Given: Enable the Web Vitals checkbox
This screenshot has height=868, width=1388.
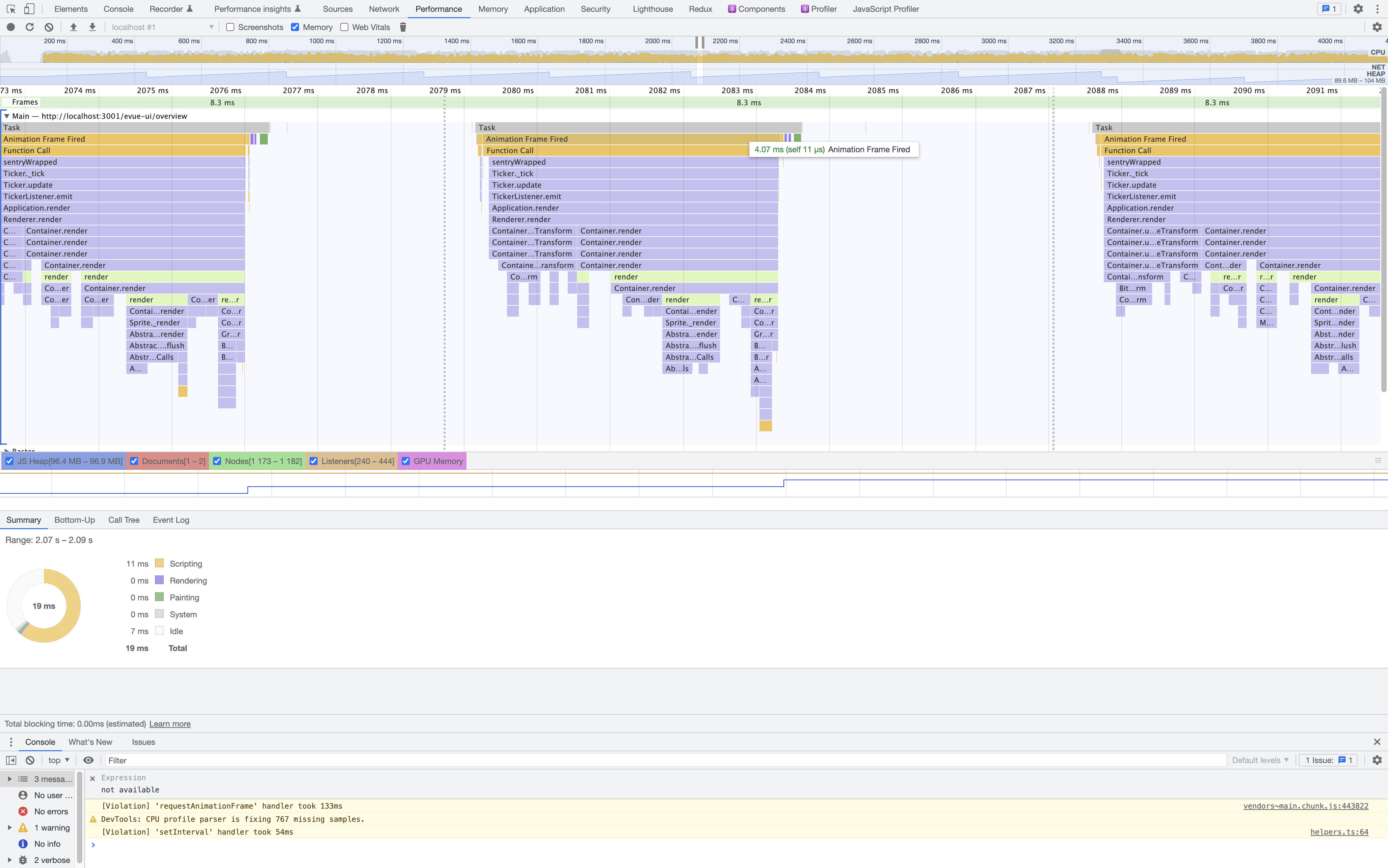Looking at the screenshot, I should click(344, 27).
